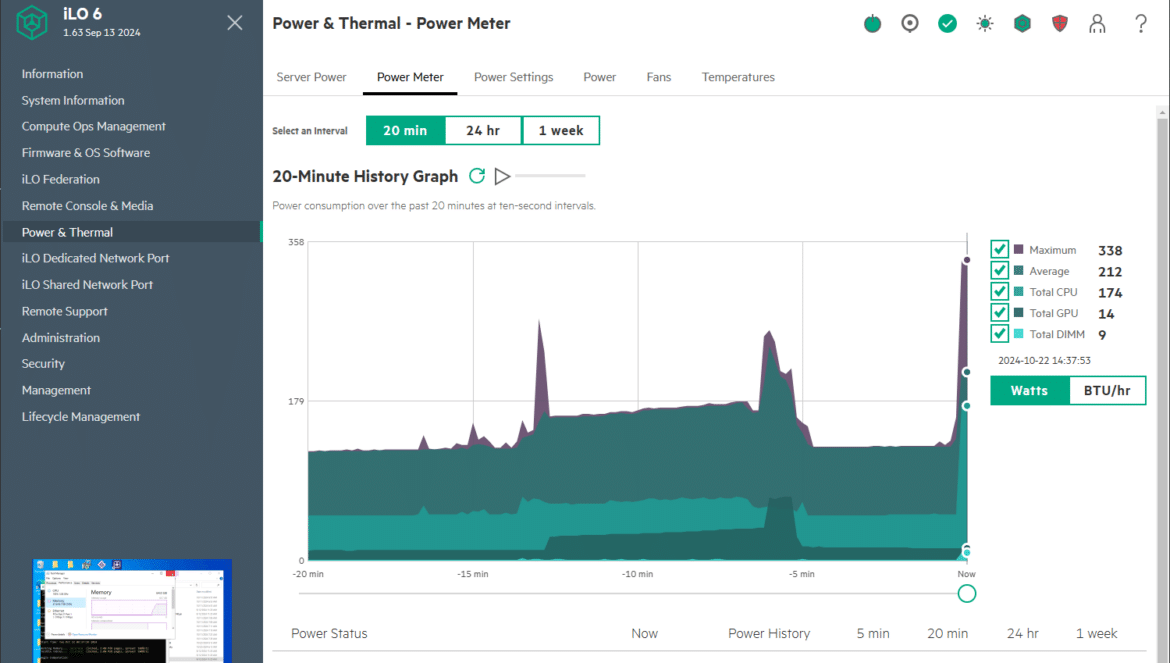1170x663 pixels.
Task: Open the Fans tab
Action: tap(659, 77)
